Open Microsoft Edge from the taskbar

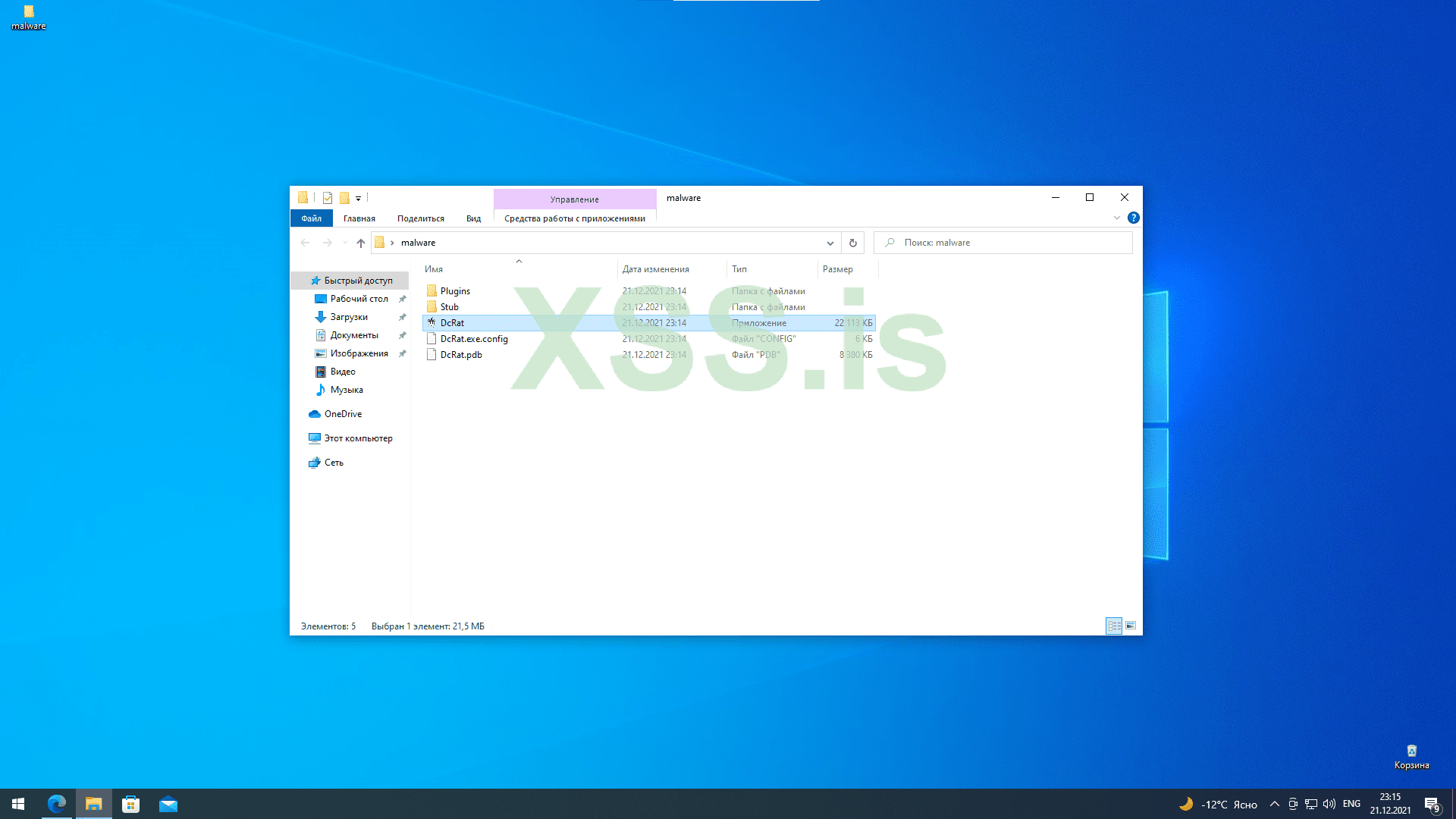point(57,804)
